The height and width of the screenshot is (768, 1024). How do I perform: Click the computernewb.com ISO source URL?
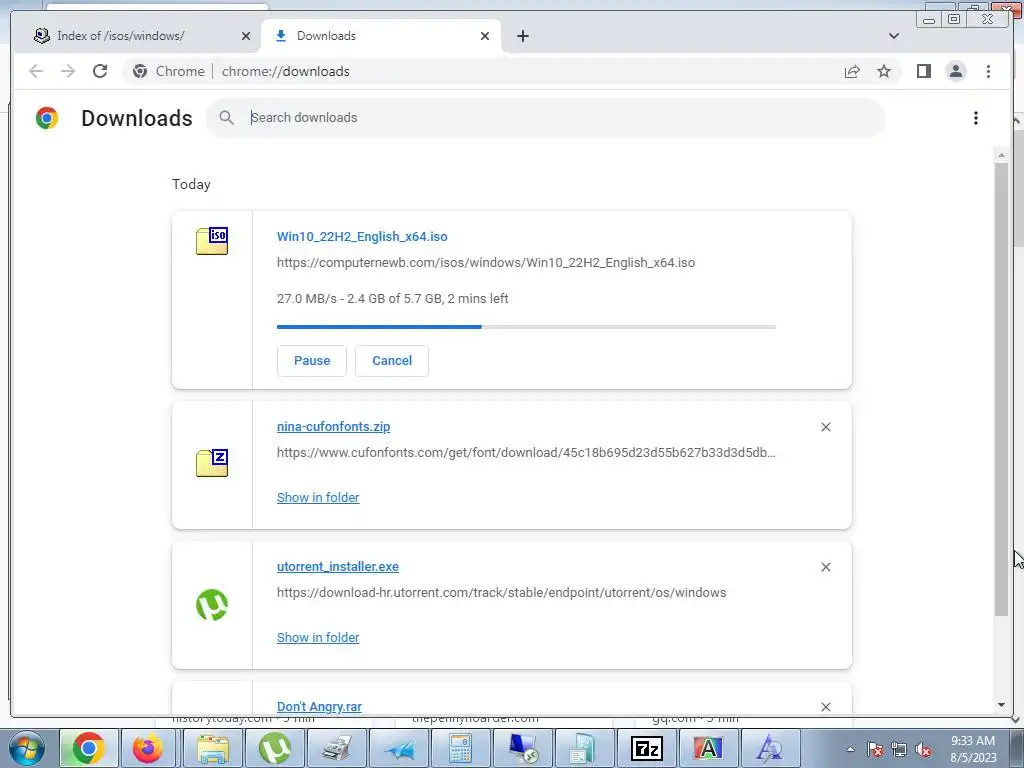[x=486, y=263]
